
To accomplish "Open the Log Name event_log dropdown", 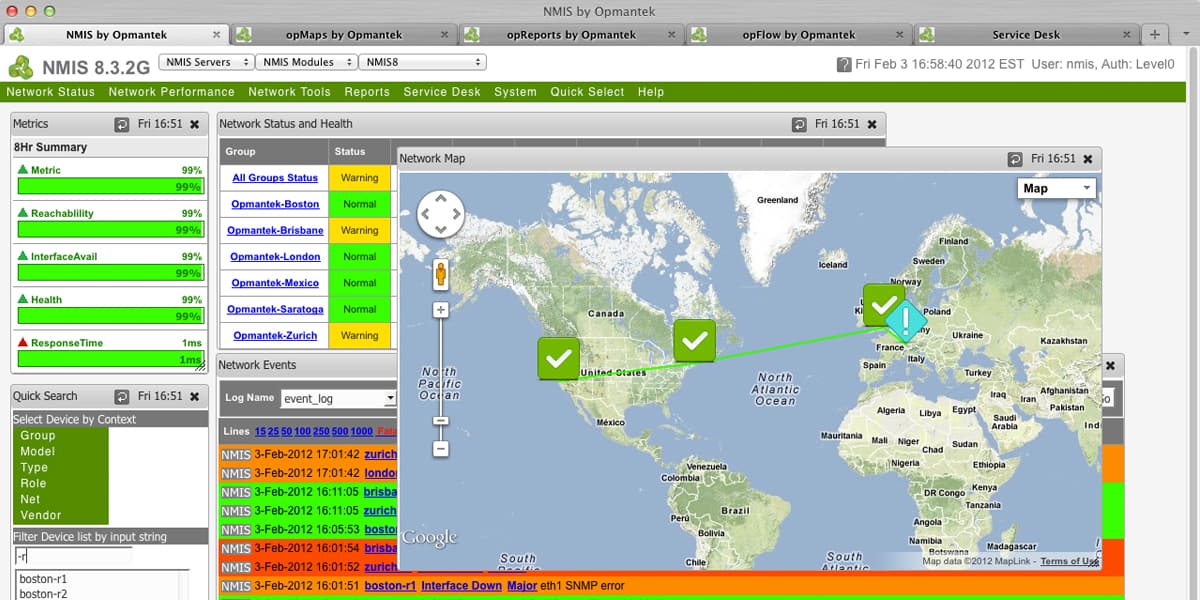I will click(x=339, y=399).
